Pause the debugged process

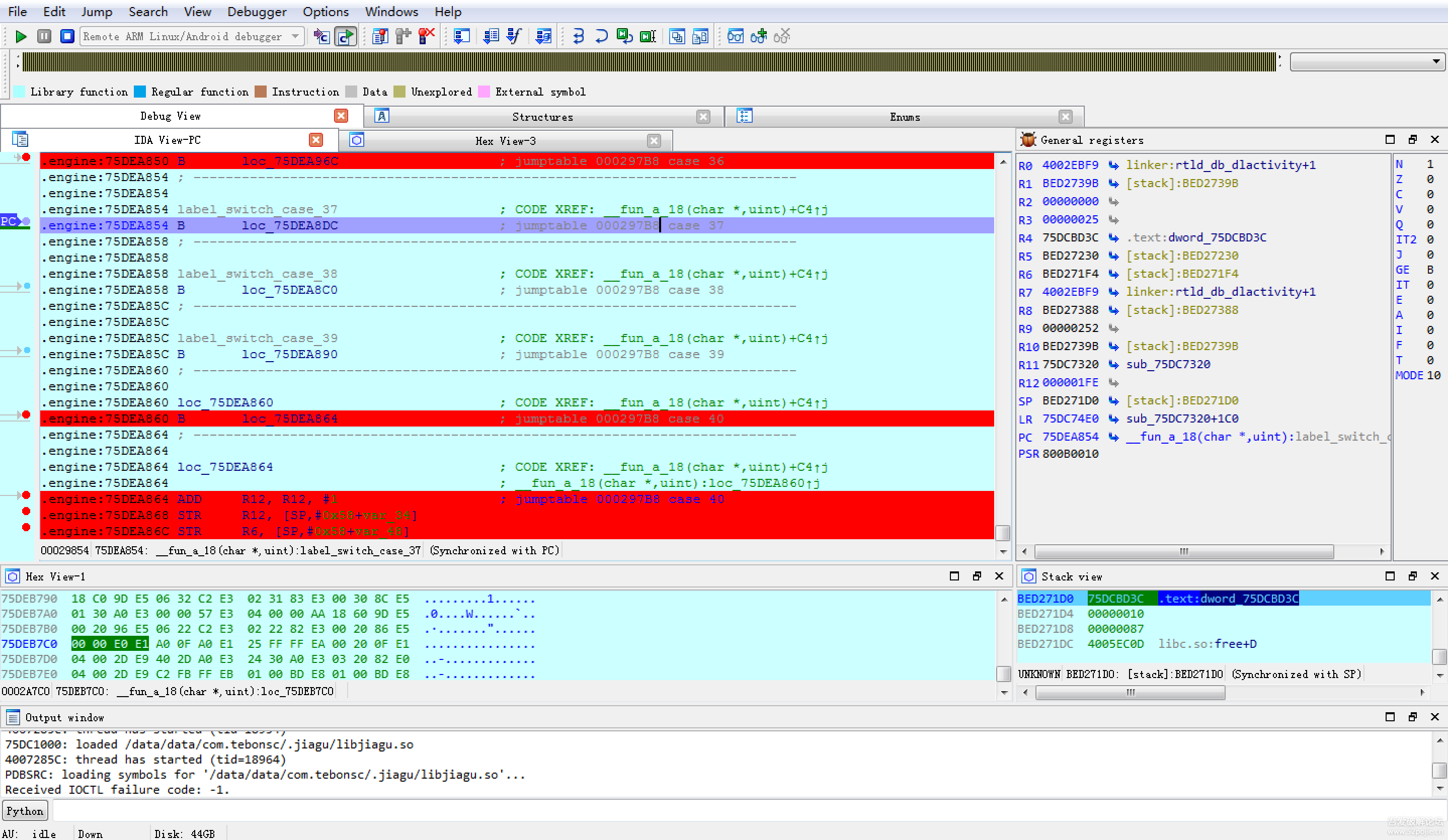(44, 37)
